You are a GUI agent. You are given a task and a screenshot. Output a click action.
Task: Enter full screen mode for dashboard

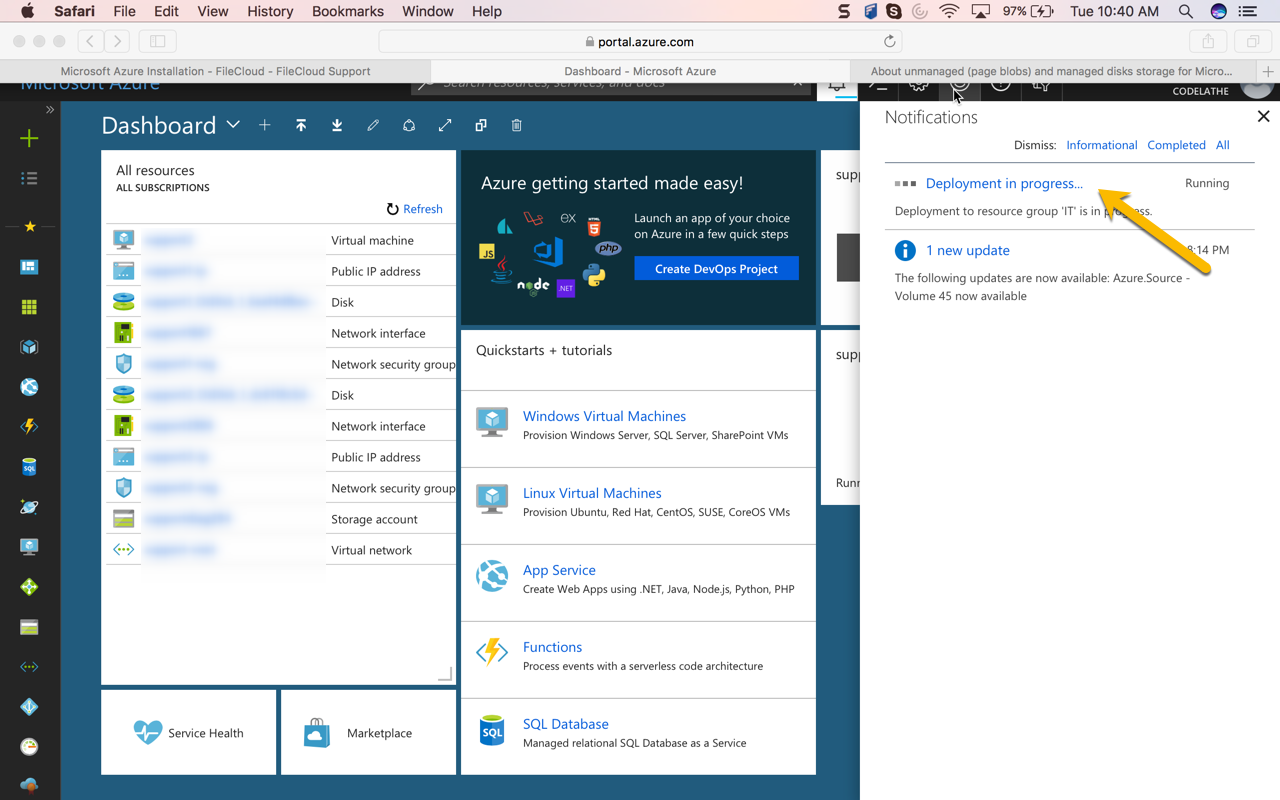click(x=445, y=126)
